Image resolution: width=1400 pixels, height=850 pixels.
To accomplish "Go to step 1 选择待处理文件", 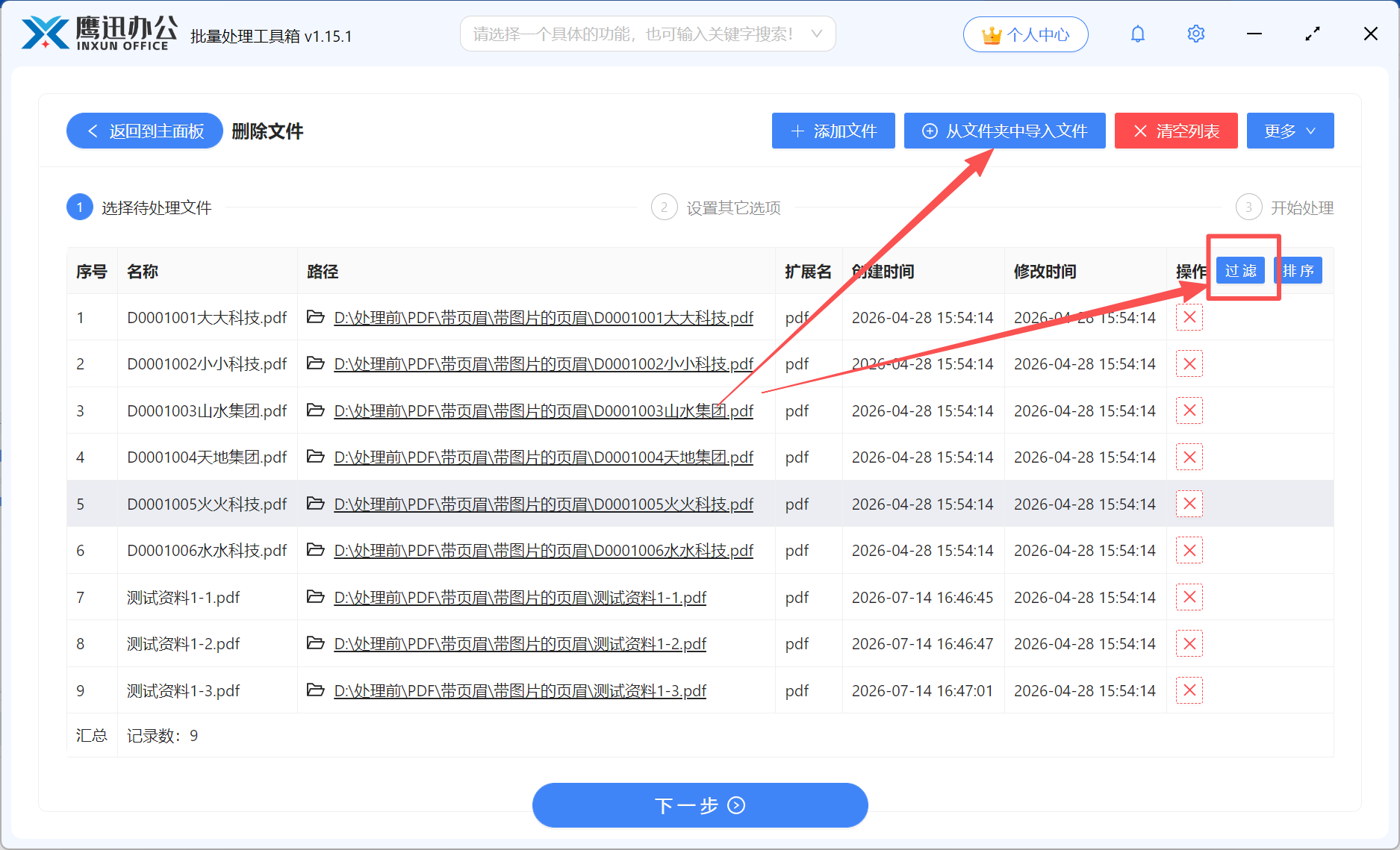I will click(140, 207).
